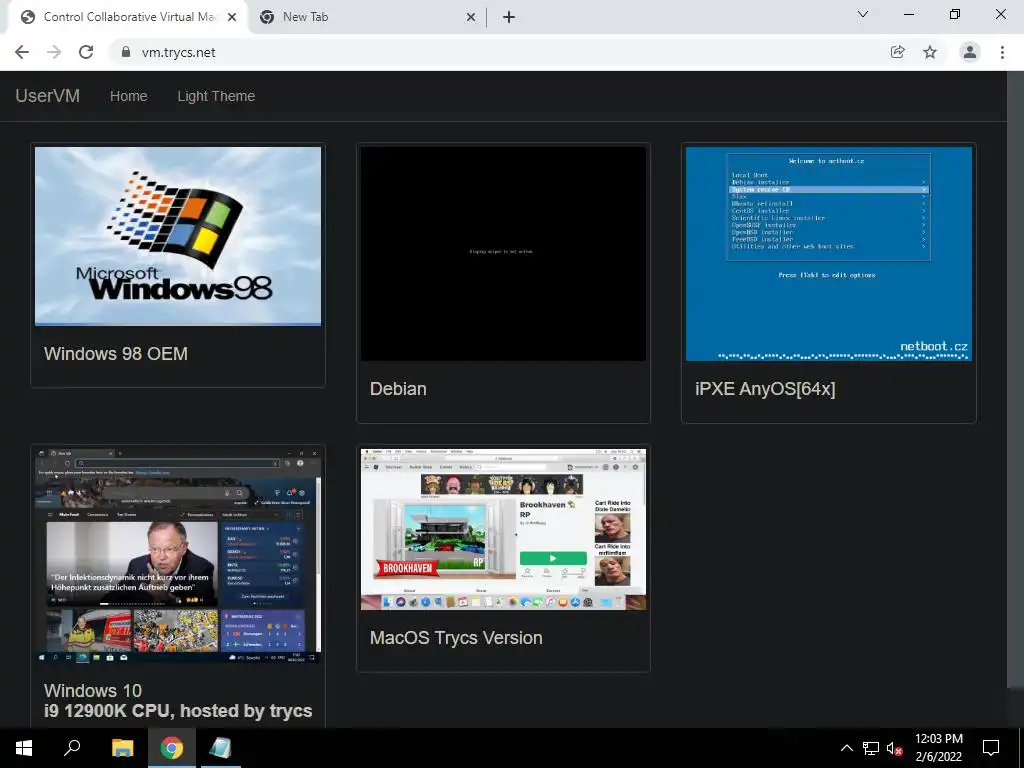Click the muted volume tray icon
1024x768 pixels.
pos(895,748)
